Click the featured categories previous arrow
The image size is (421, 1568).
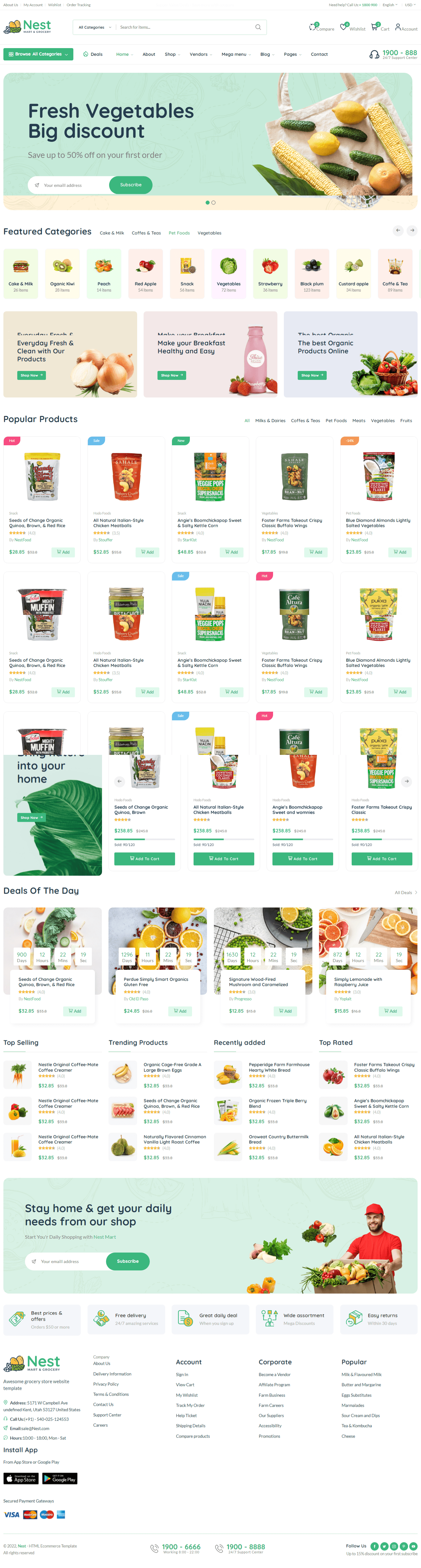[x=398, y=230]
